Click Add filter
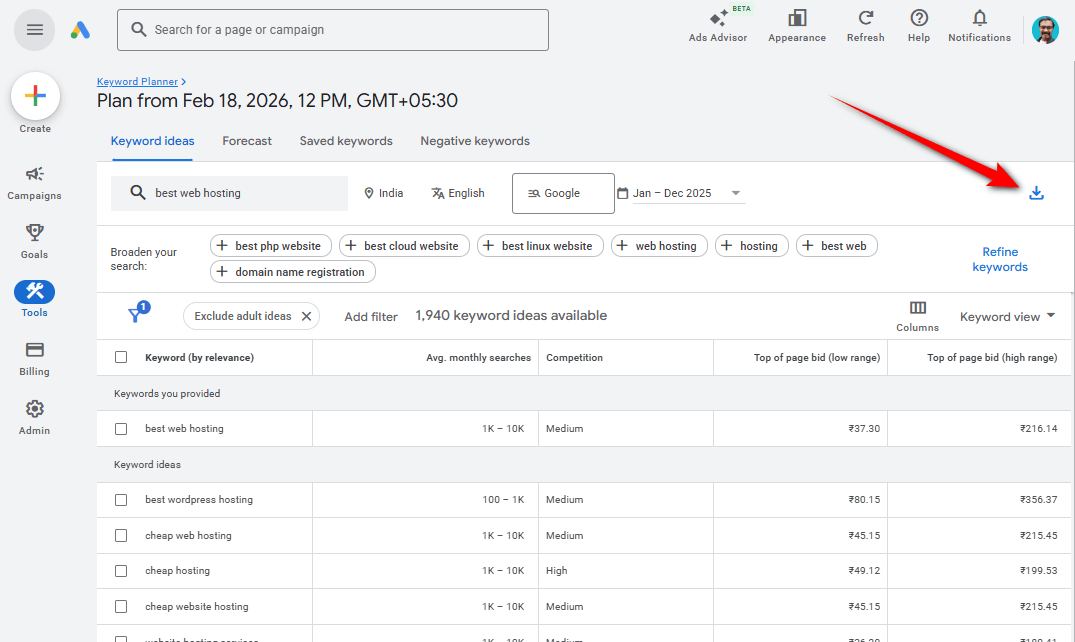Image resolution: width=1075 pixels, height=642 pixels. (x=370, y=317)
